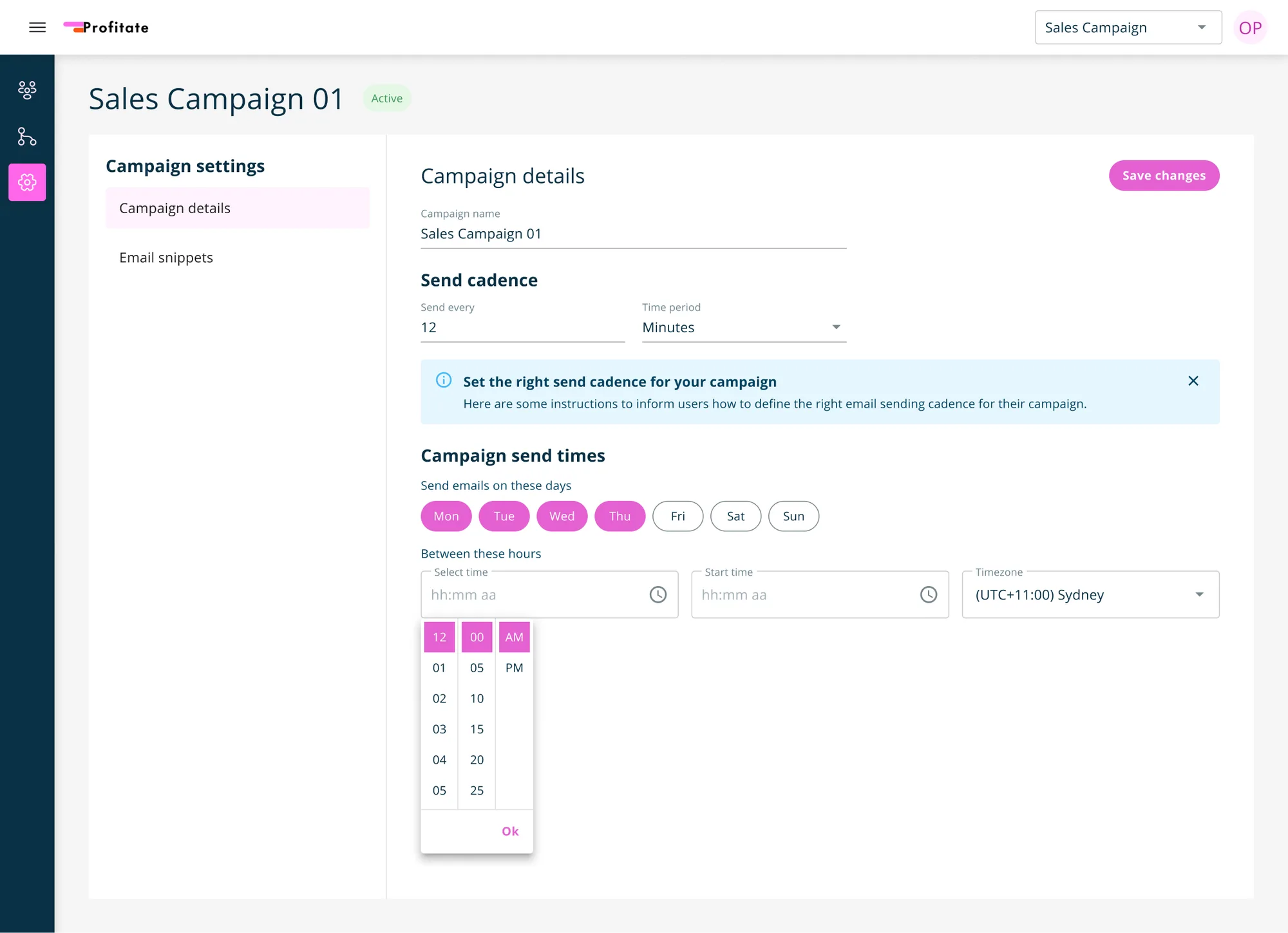Click Save changes button
This screenshot has height=933, width=1288.
(1164, 175)
